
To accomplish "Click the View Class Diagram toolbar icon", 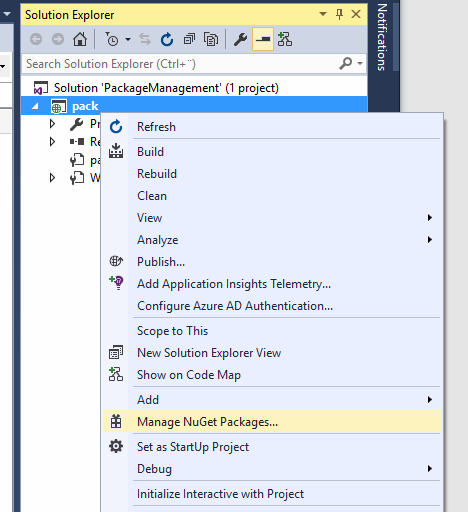I will tap(285, 39).
